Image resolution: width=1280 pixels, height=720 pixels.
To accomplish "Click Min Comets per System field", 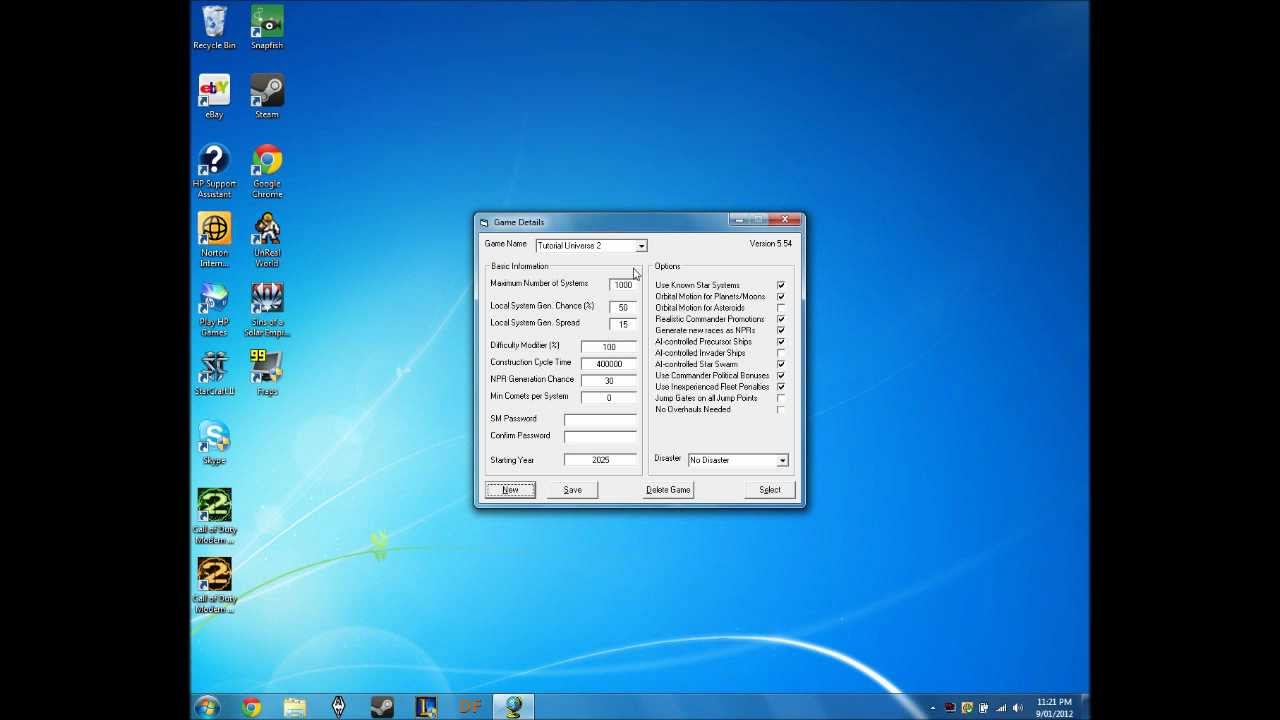I will 608,398.
